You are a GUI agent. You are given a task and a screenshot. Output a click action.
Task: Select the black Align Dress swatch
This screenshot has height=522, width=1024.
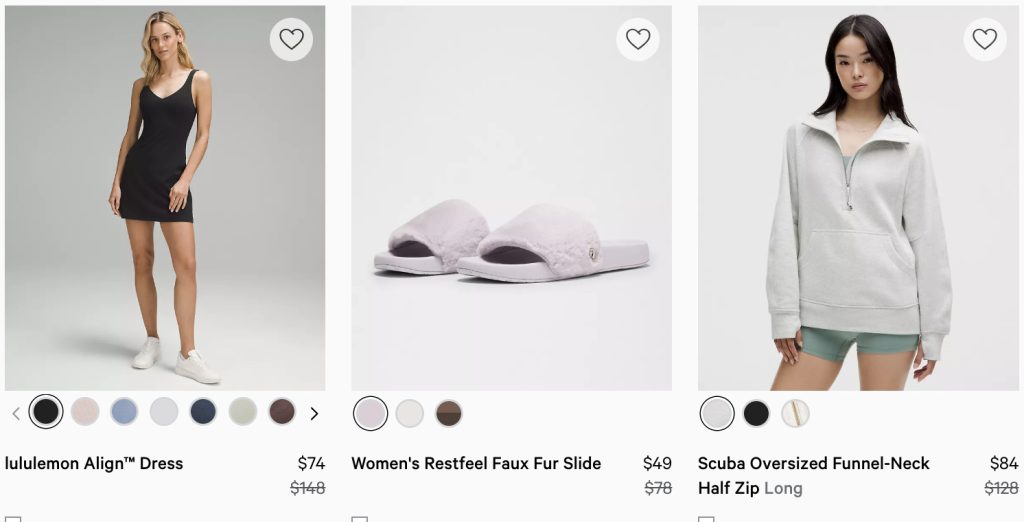(x=46, y=411)
